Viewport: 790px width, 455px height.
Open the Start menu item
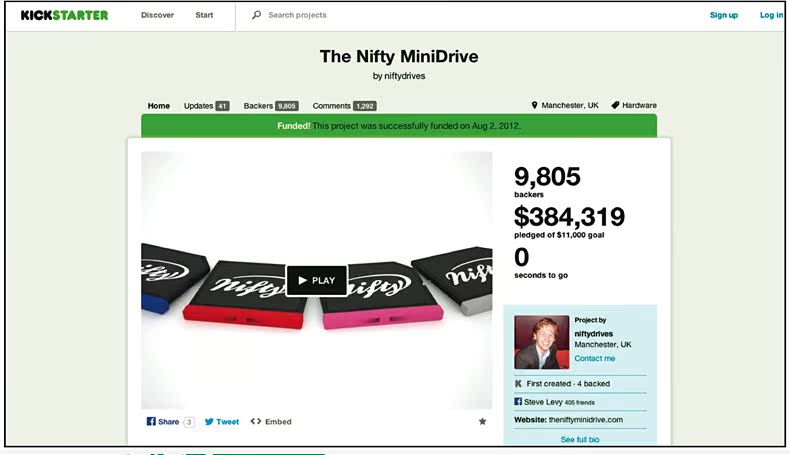(x=204, y=15)
